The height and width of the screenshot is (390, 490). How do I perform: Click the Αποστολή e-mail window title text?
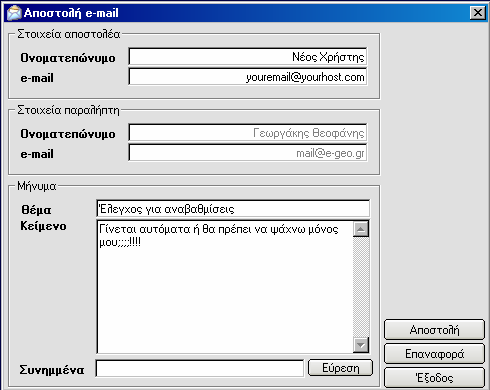coord(71,13)
